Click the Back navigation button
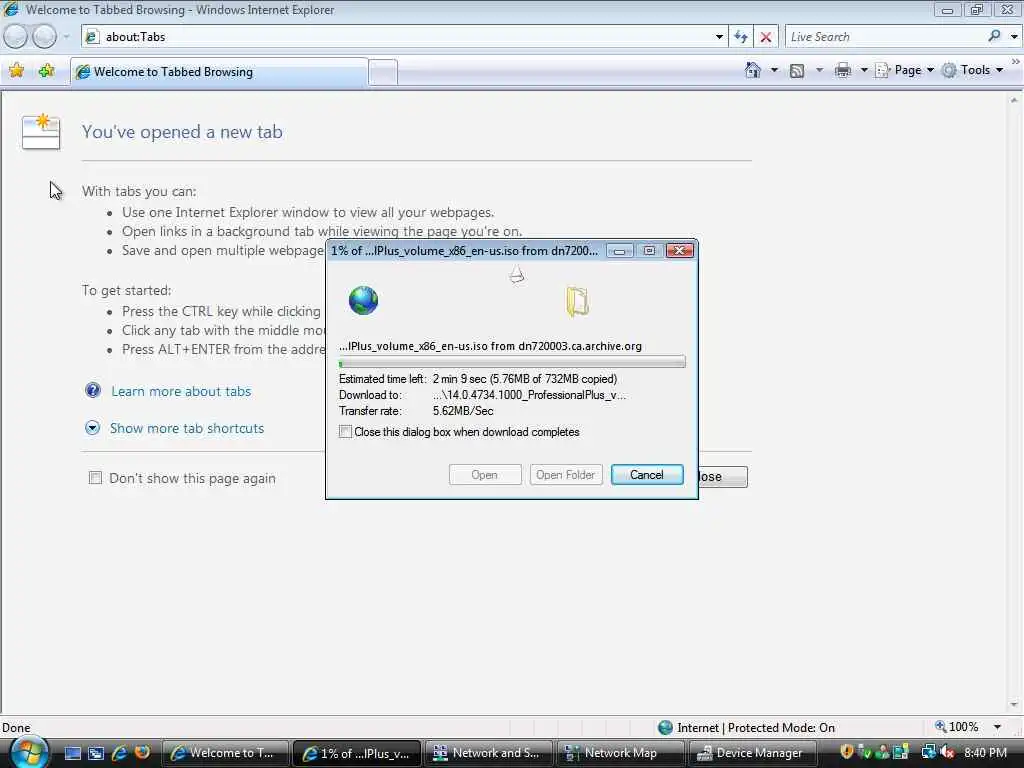Viewport: 1024px width, 768px height. click(x=16, y=37)
